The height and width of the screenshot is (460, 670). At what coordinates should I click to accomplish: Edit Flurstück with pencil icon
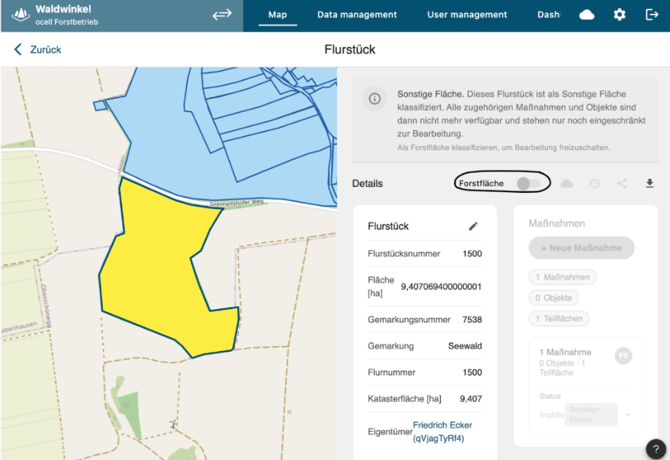[474, 226]
